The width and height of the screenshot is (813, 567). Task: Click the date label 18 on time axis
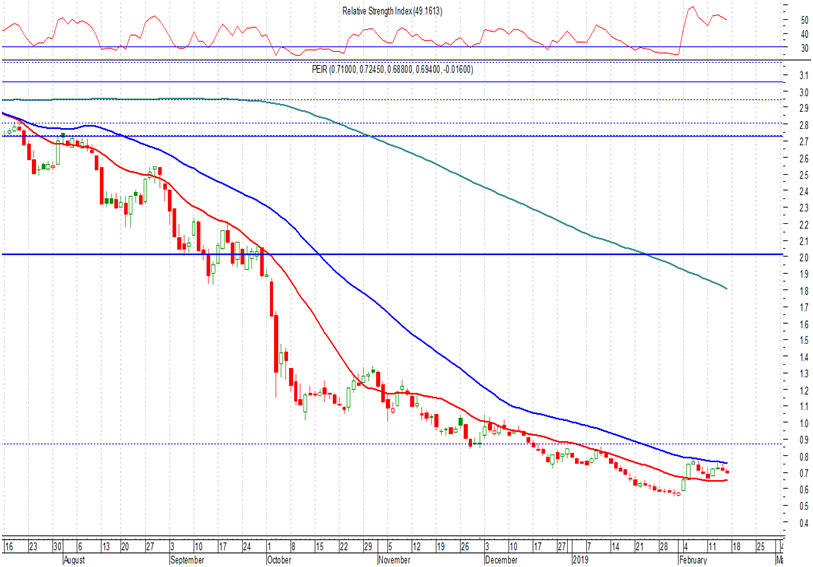[736, 547]
